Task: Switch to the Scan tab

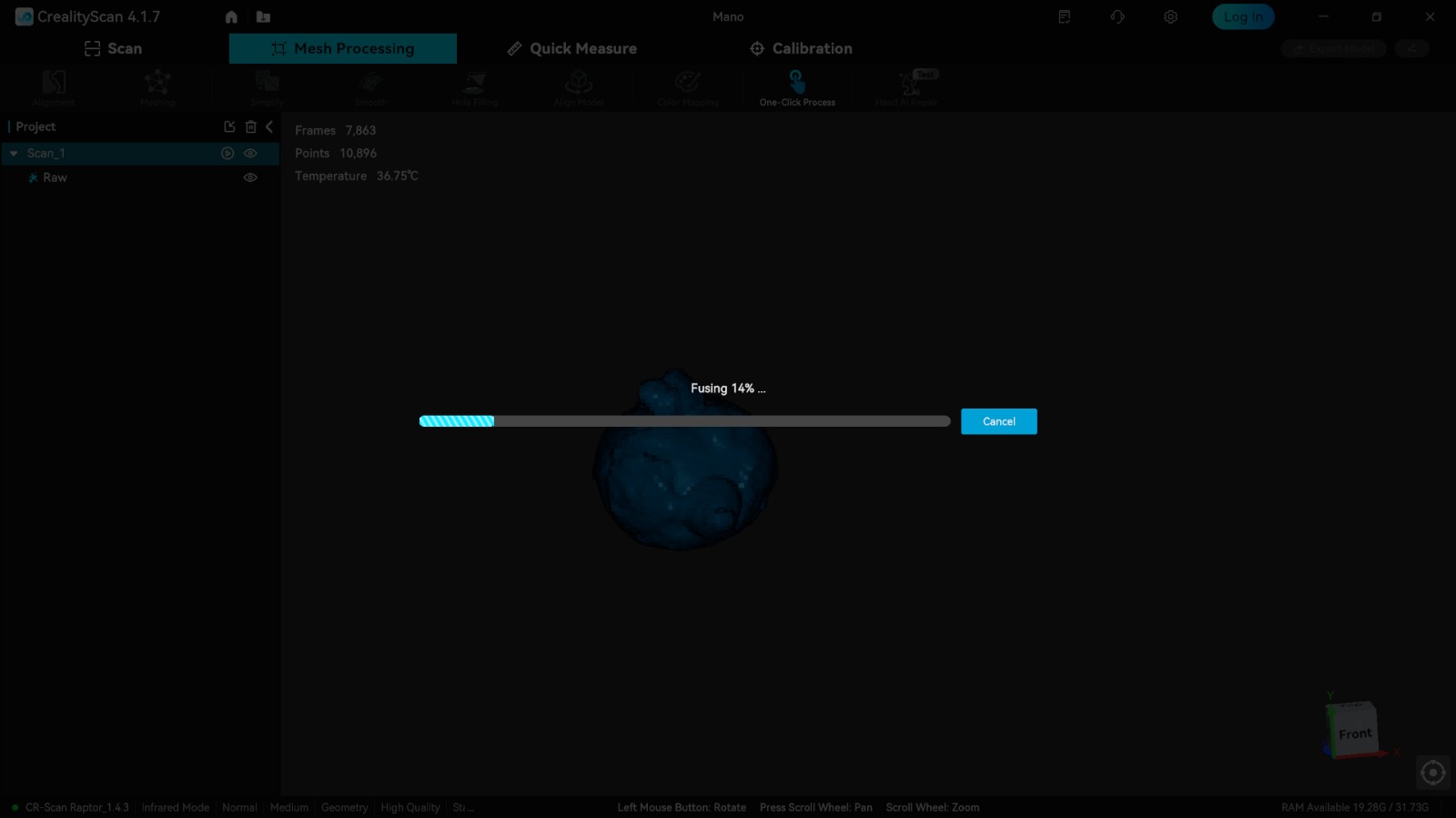Action: [114, 48]
